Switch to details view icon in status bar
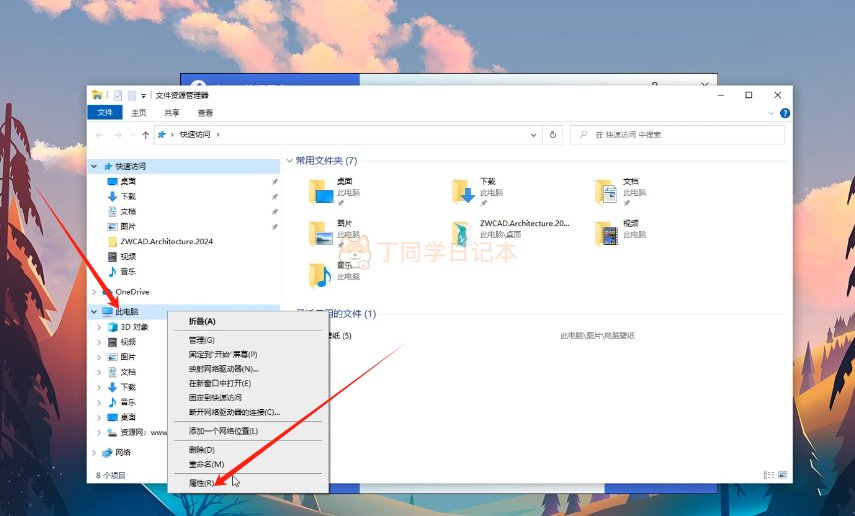Image resolution: width=855 pixels, height=516 pixels. [769, 475]
